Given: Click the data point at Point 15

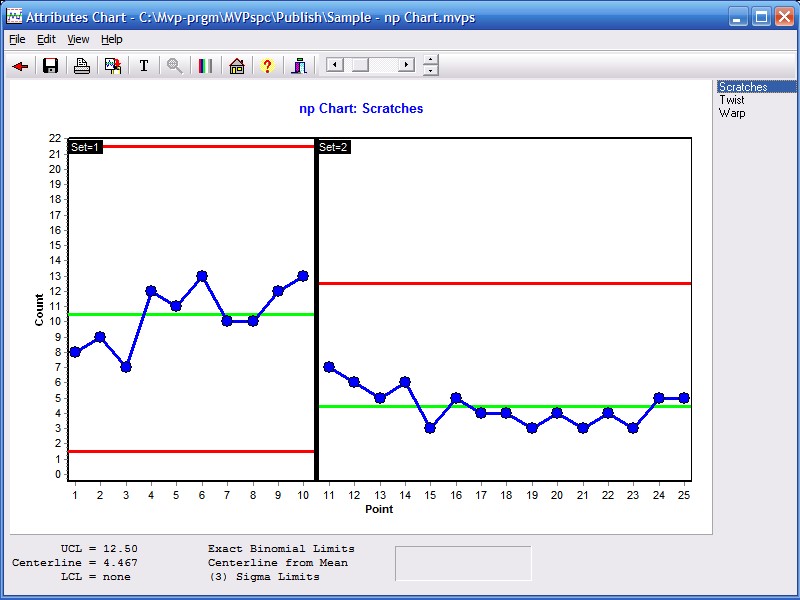Looking at the screenshot, I should tap(430, 428).
